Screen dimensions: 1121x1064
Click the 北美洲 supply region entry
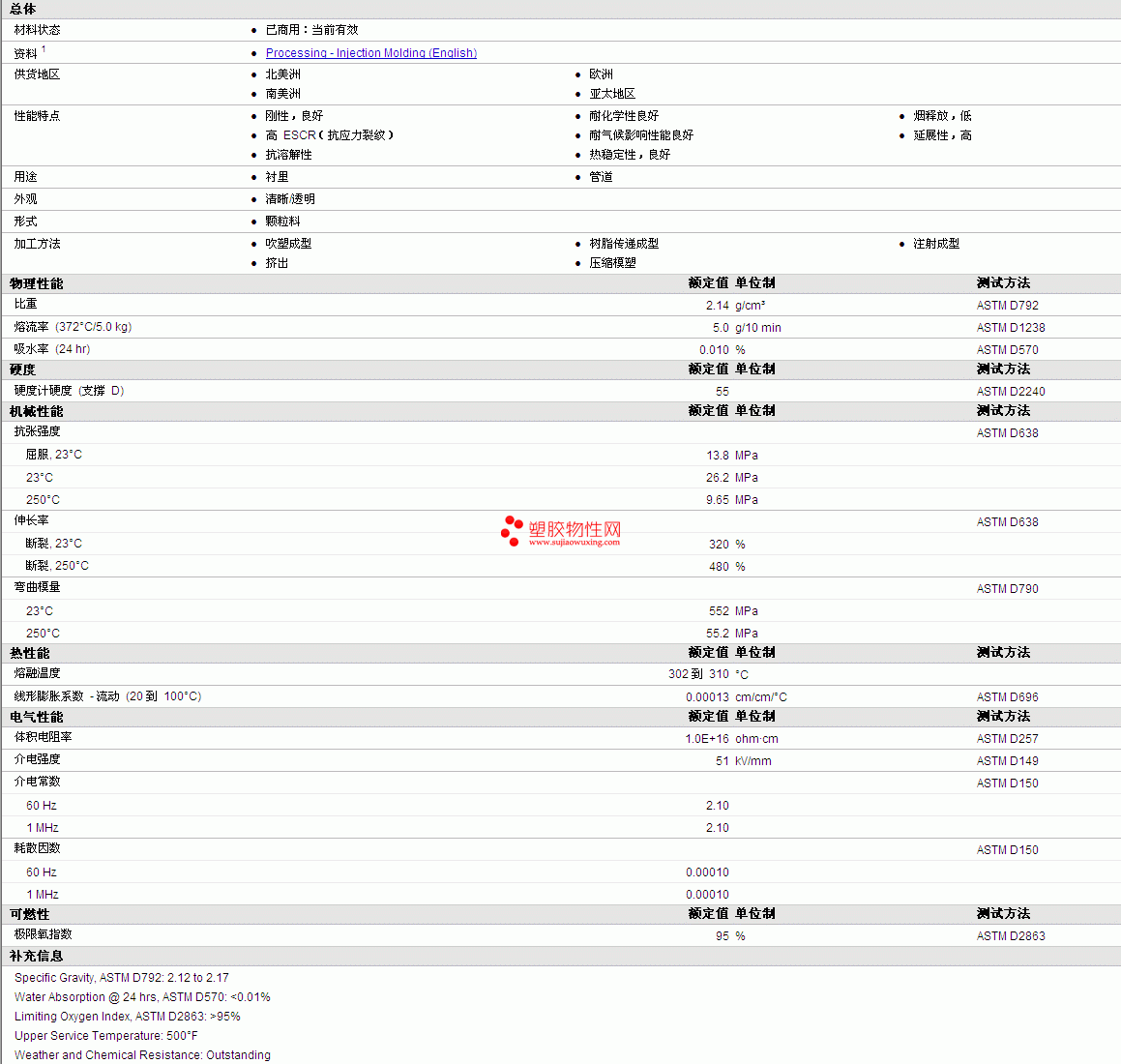pos(283,74)
